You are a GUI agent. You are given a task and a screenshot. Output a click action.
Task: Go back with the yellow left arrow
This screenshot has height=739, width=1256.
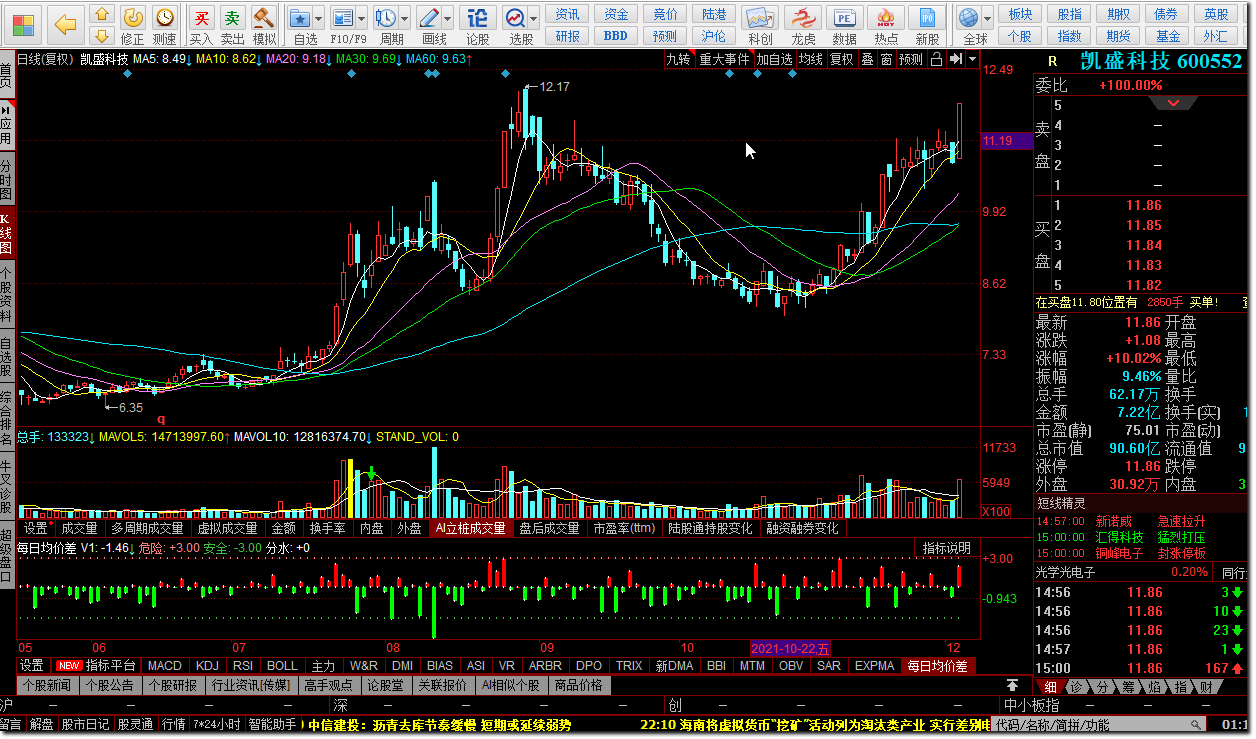click(x=65, y=24)
